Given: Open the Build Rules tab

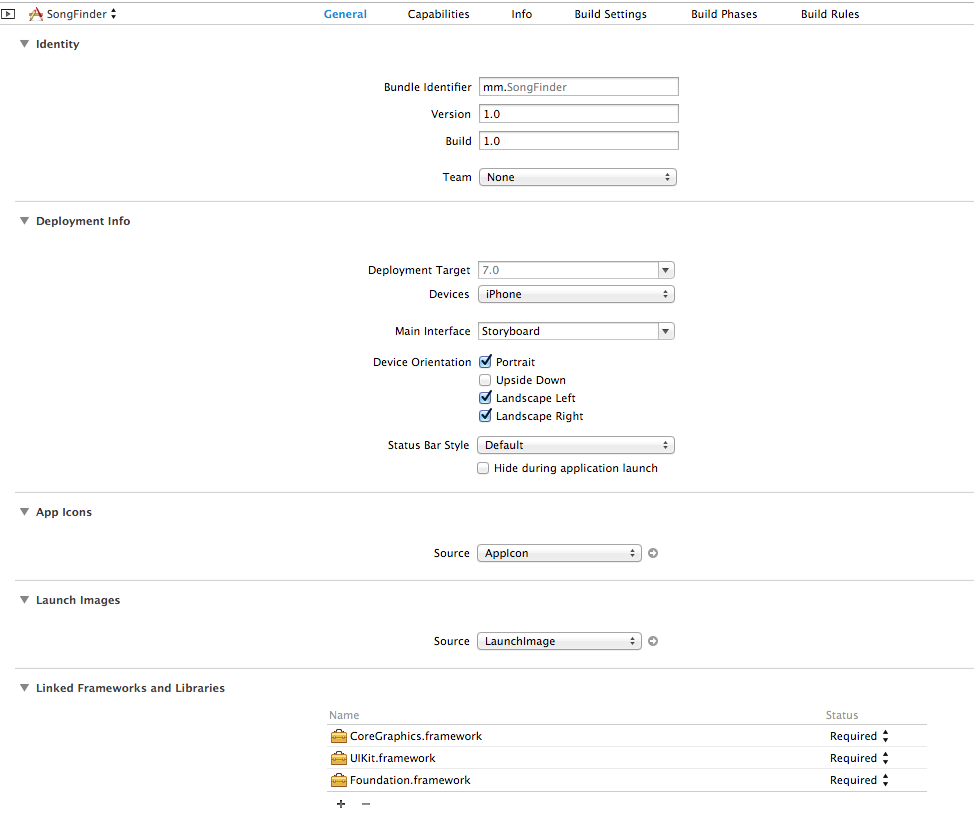Looking at the screenshot, I should tap(829, 14).
